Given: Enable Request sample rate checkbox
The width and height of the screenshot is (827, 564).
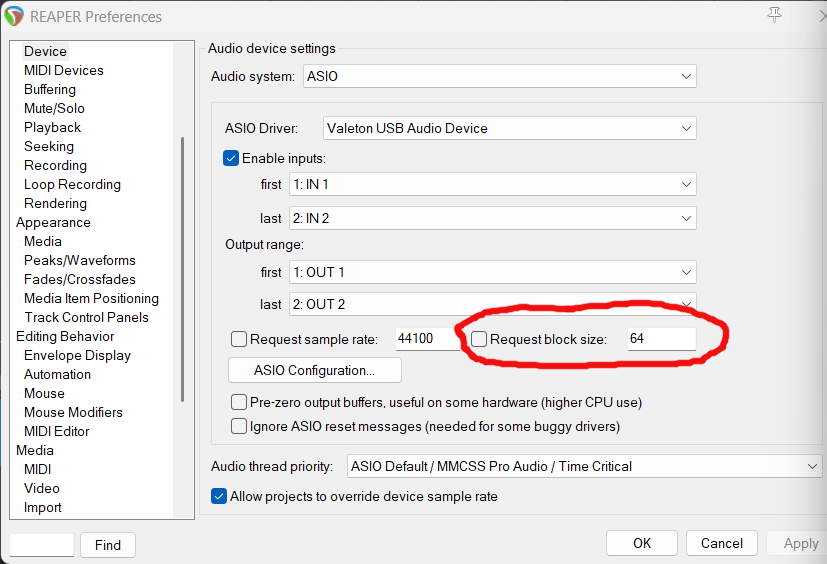Looking at the screenshot, I should click(x=239, y=339).
